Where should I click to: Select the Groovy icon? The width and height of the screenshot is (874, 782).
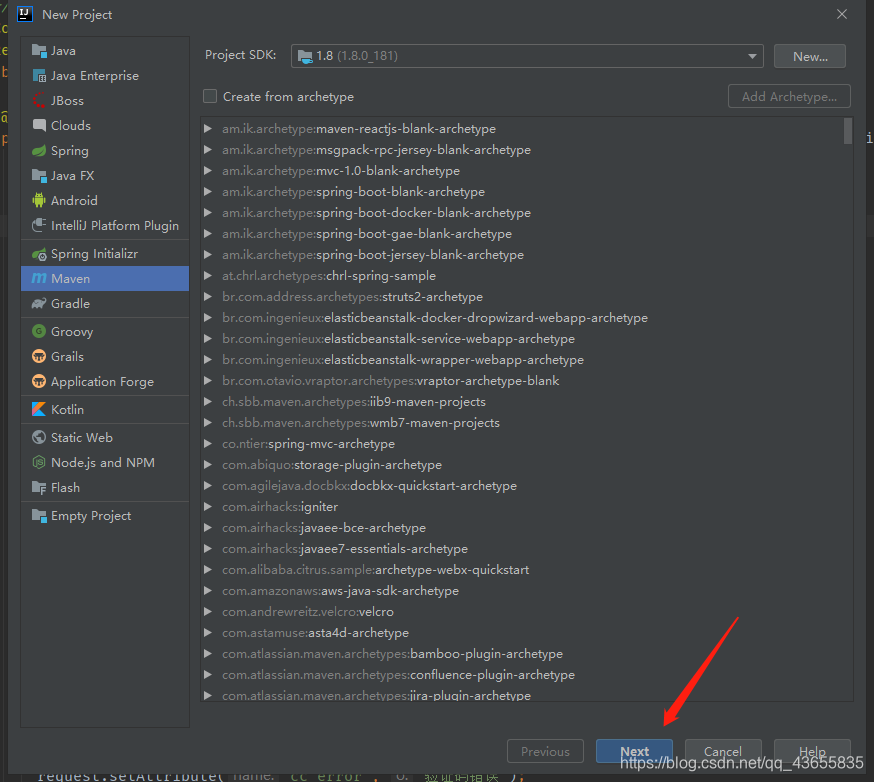(39, 332)
